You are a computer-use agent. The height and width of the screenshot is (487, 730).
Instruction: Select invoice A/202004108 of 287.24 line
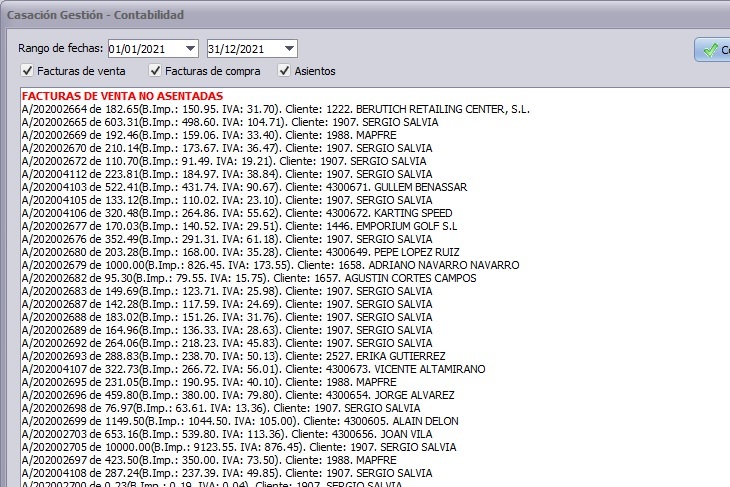coord(227,474)
